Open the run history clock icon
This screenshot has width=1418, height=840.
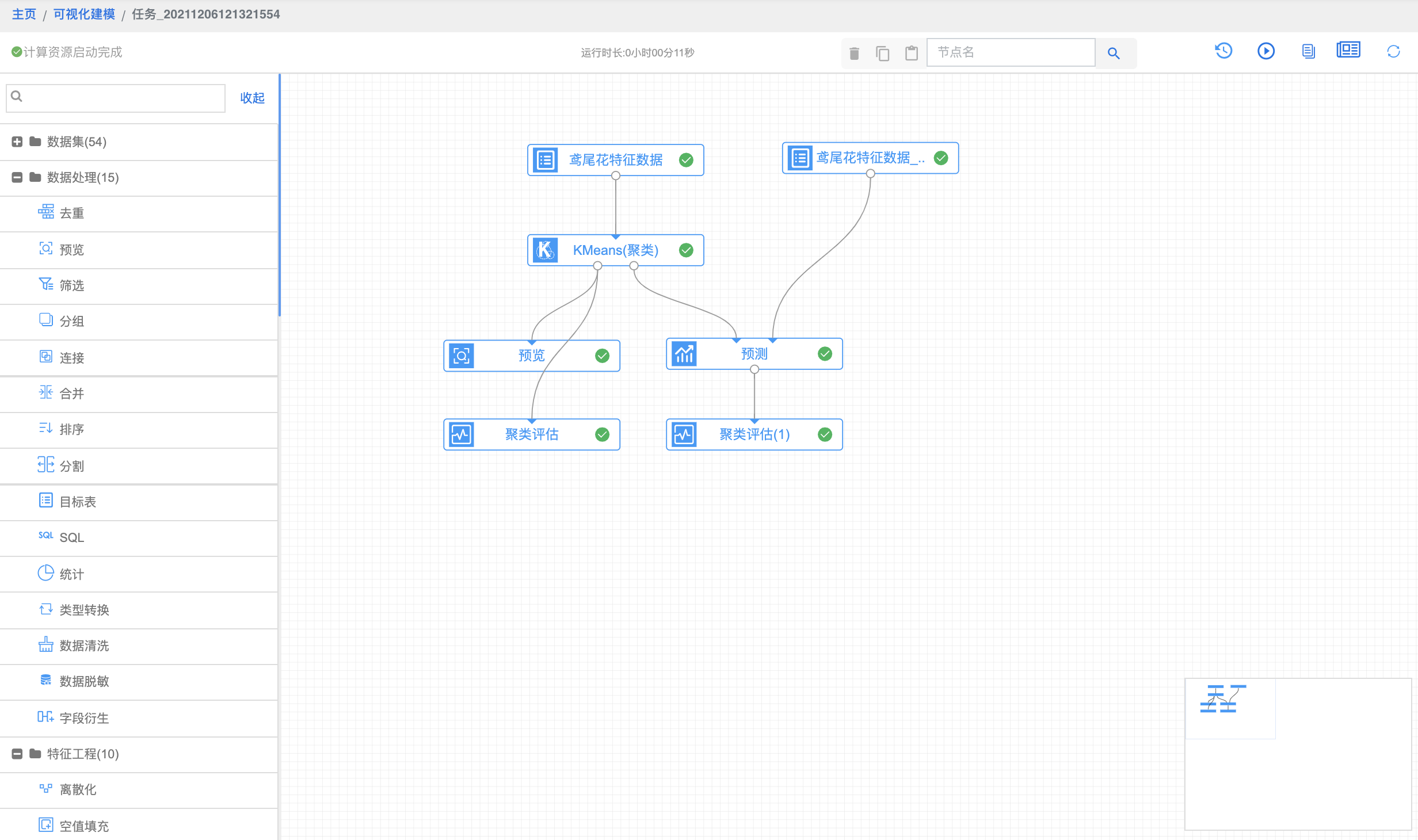pyautogui.click(x=1223, y=51)
